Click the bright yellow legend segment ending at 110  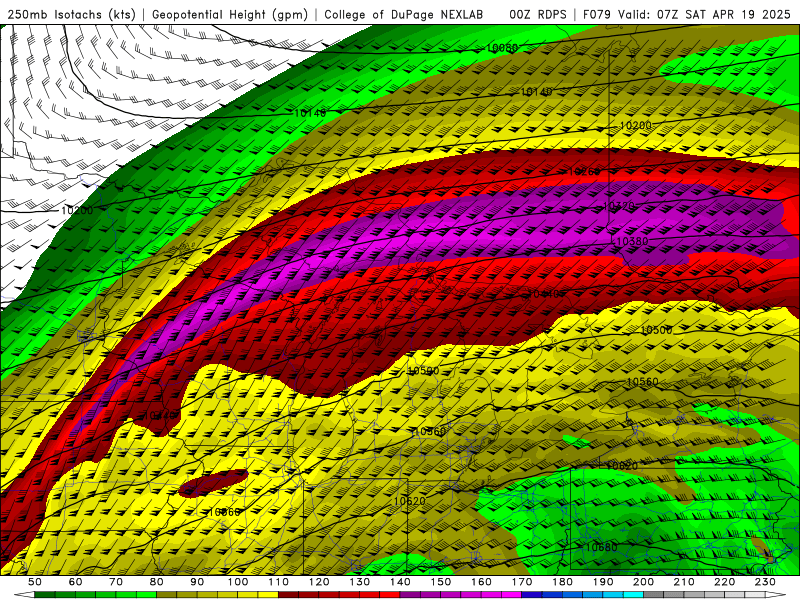(268, 595)
